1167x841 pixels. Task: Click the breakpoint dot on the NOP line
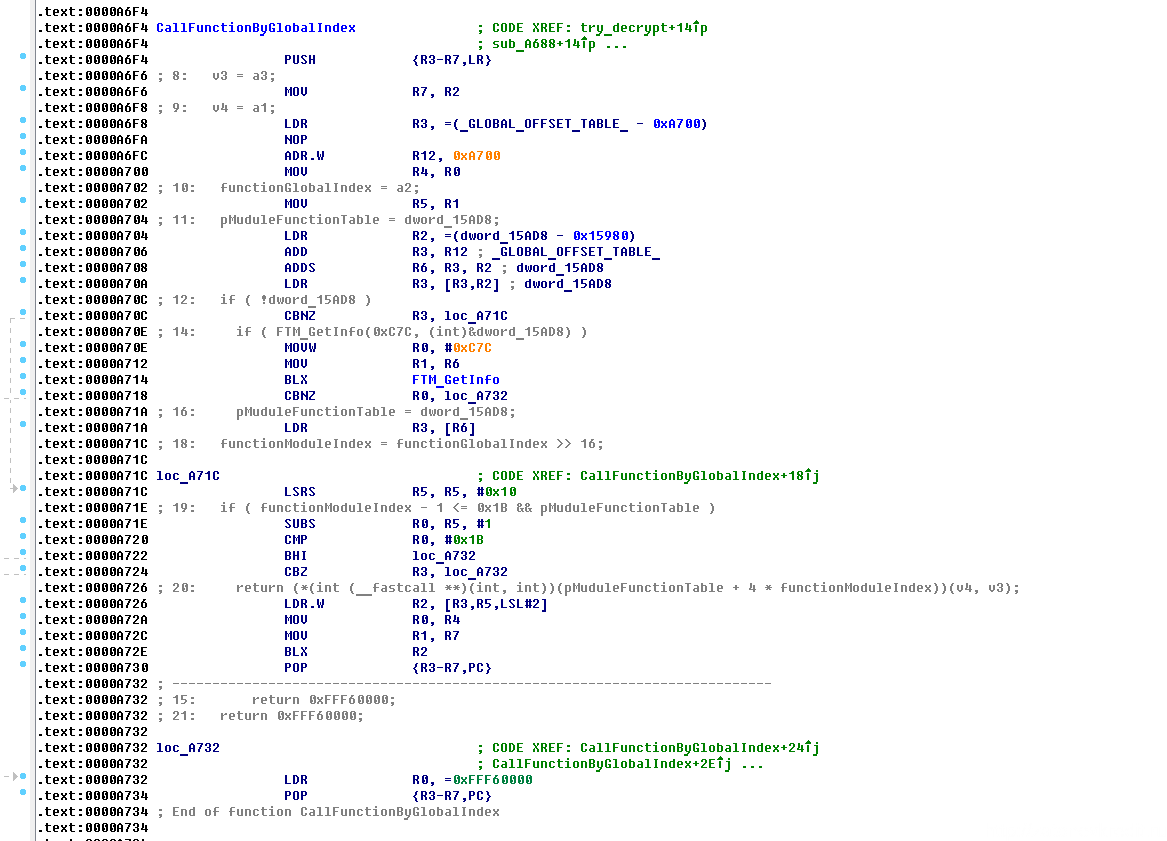pos(23,137)
